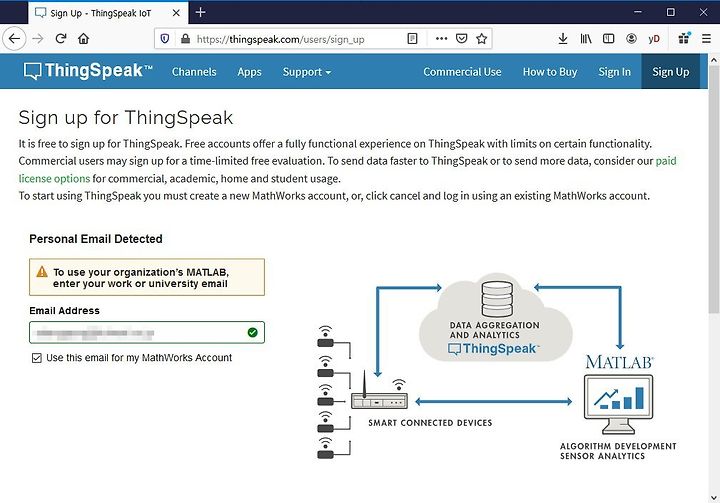Toggle the sidebar icon in toolbar
The width and height of the screenshot is (720, 503).
pos(608,39)
